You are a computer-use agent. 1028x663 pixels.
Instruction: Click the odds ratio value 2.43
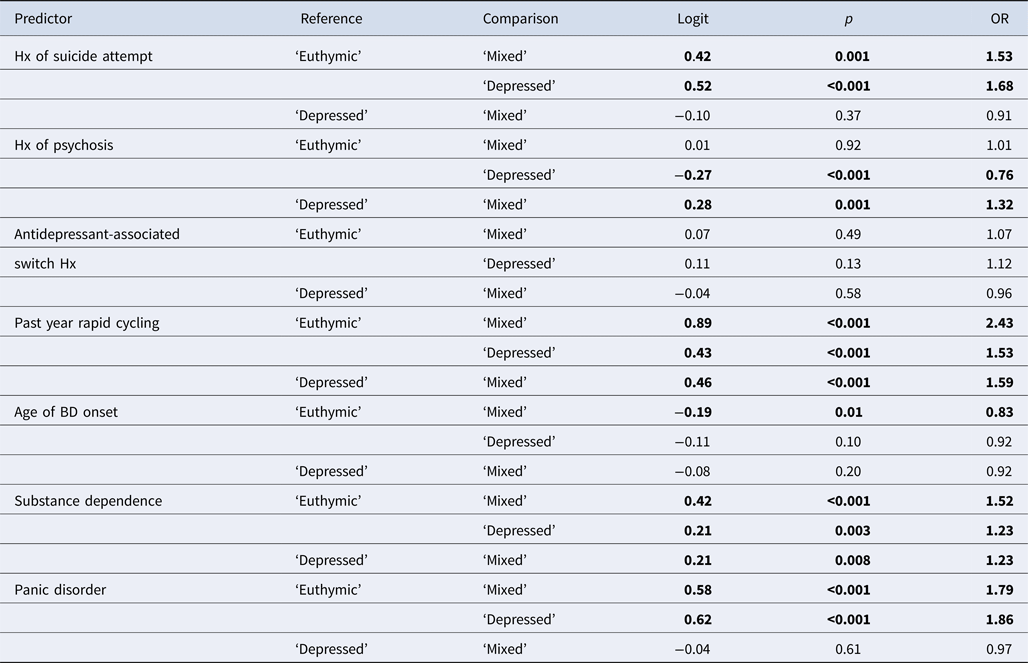pyautogui.click(x=999, y=323)
